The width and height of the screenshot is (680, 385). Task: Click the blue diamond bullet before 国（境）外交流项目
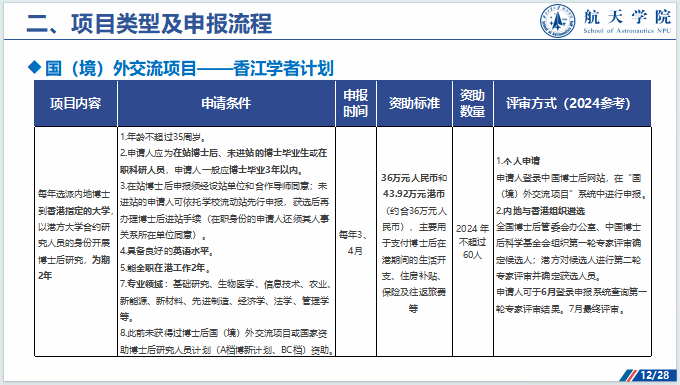[x=34, y=67]
